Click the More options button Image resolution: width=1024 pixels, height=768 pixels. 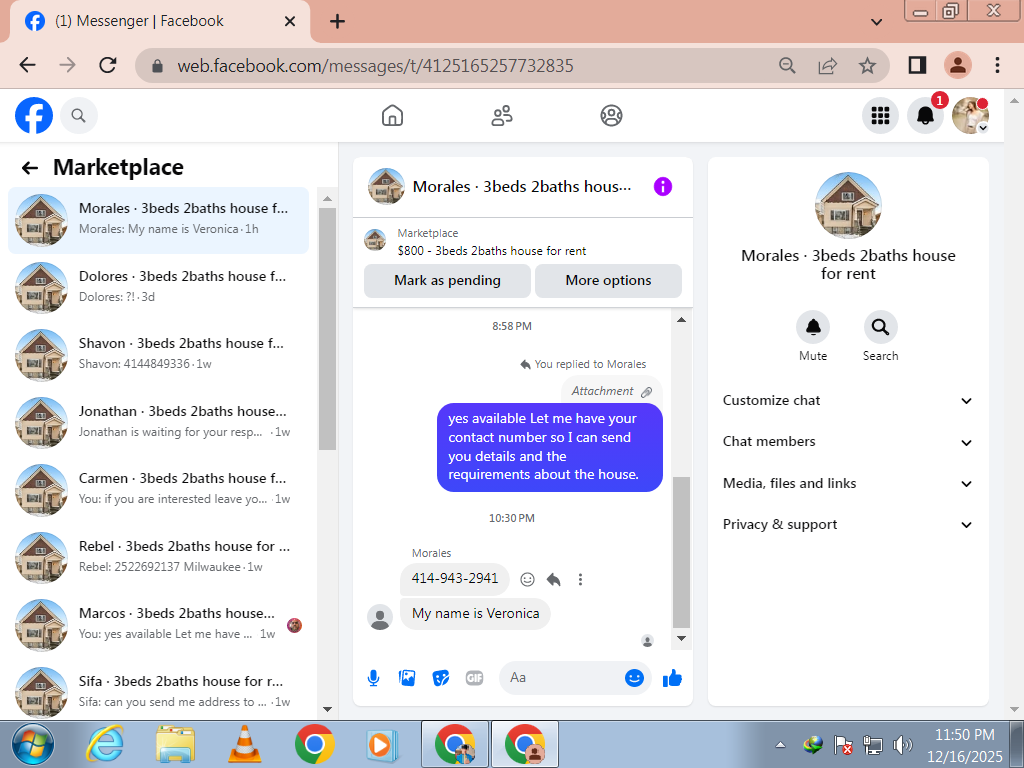pos(608,281)
